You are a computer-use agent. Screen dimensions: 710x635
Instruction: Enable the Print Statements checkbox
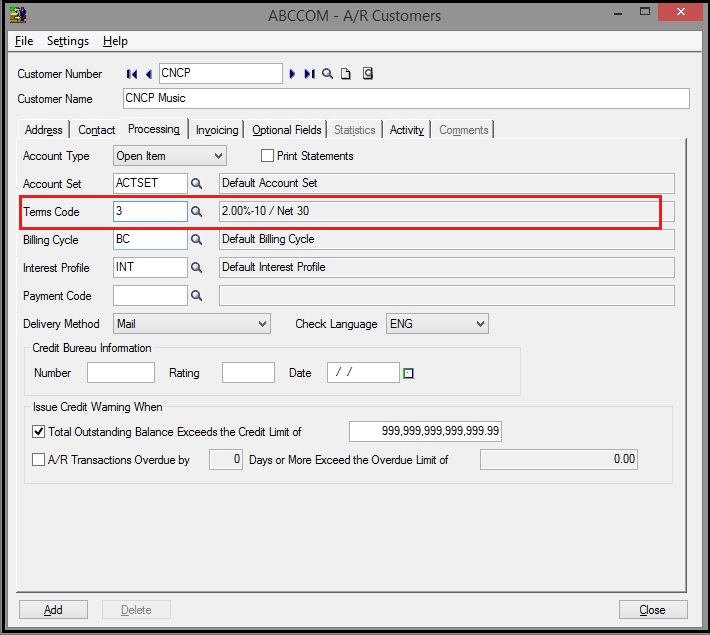(x=267, y=156)
